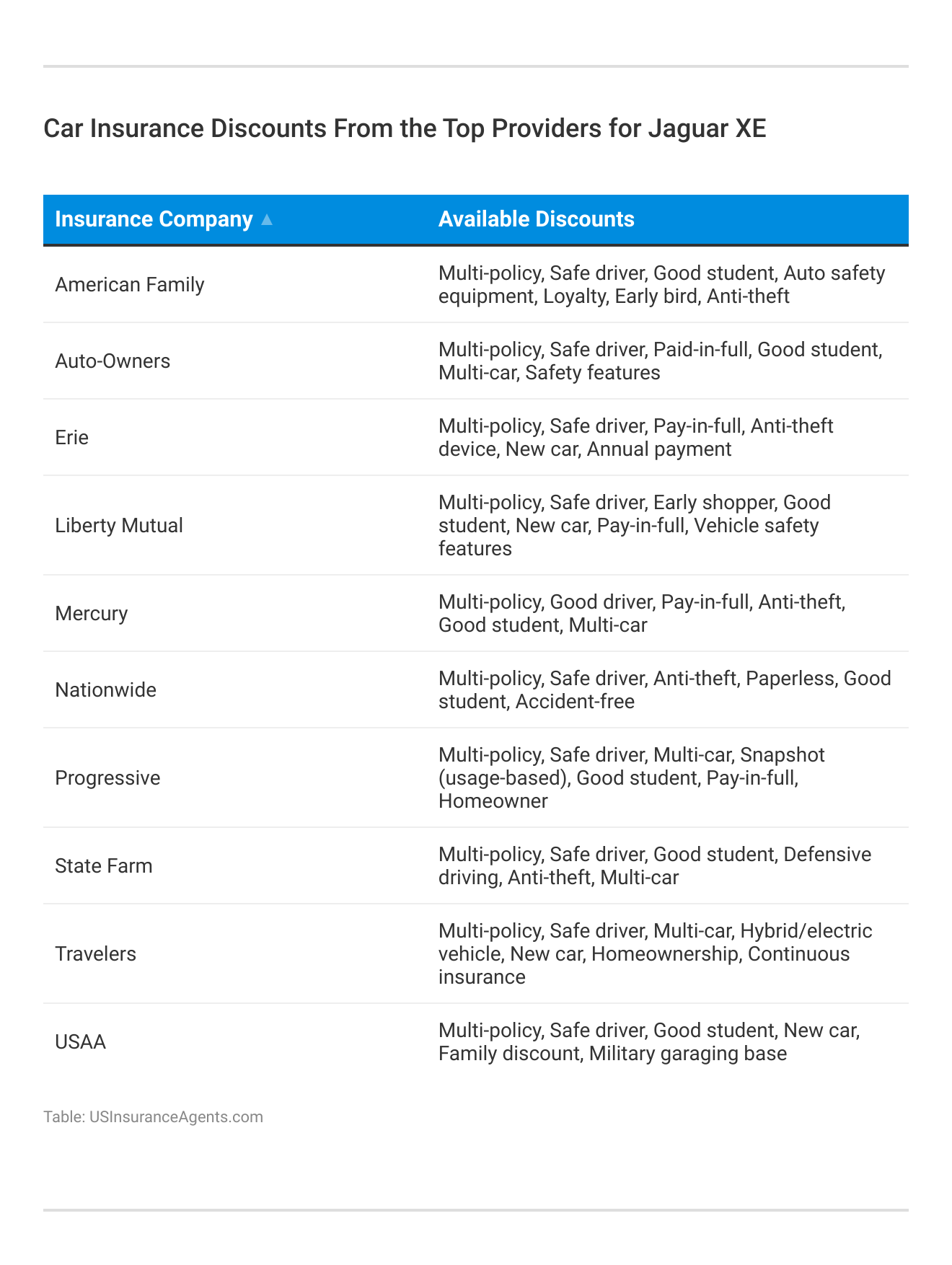The image size is (952, 1265).
Task: Select the American Family company cell
Action: pos(130,285)
